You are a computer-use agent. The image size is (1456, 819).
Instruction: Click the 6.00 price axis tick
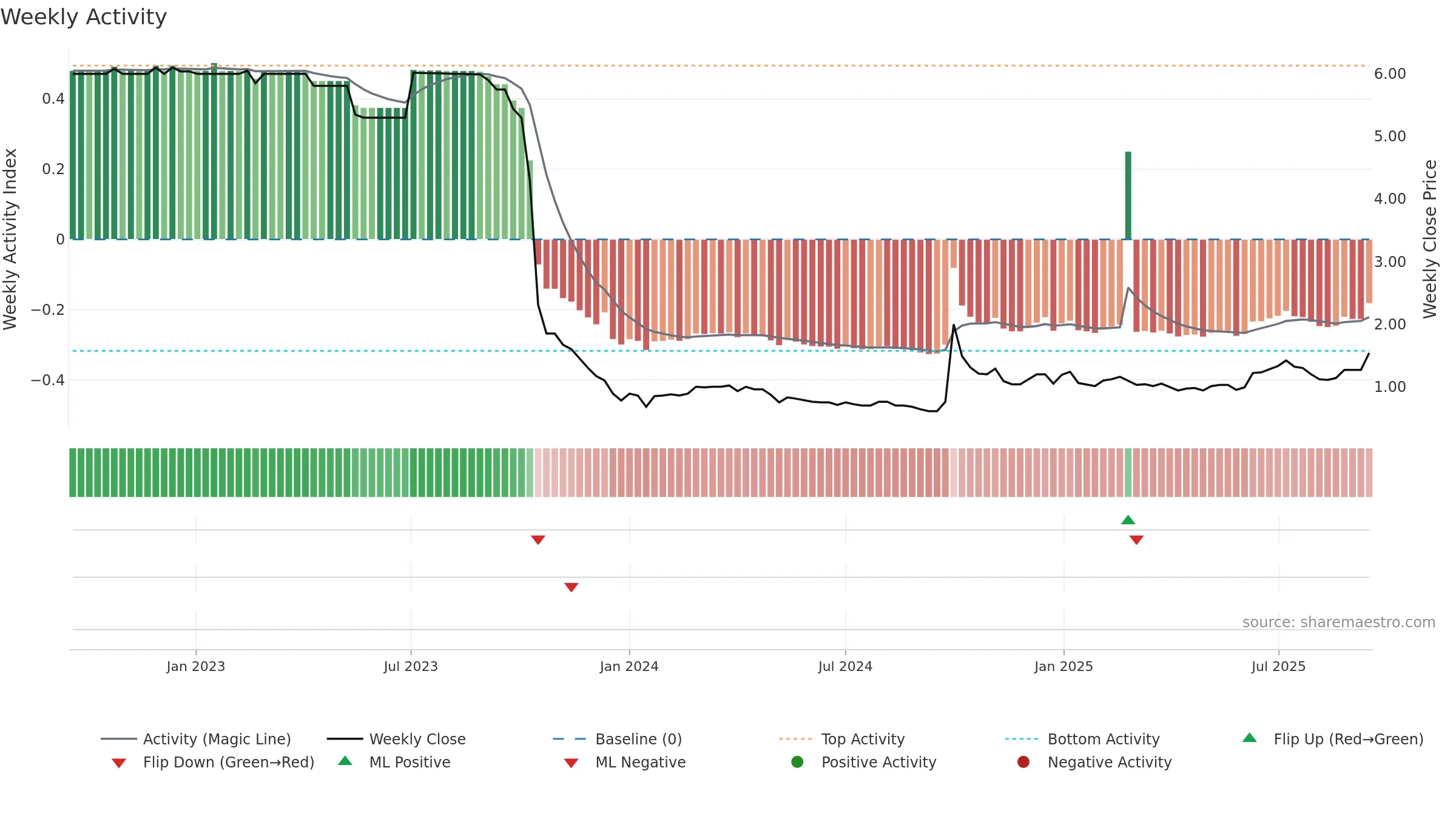[1390, 74]
